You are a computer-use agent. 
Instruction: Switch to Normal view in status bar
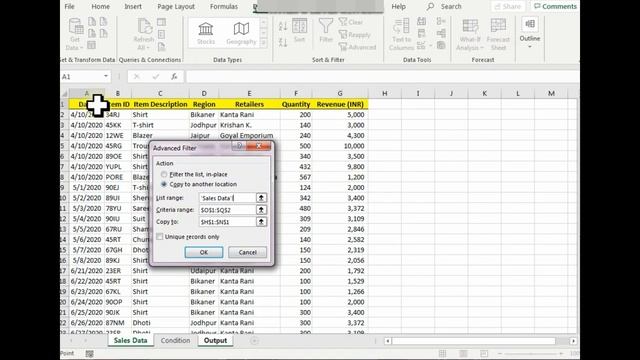[442, 353]
